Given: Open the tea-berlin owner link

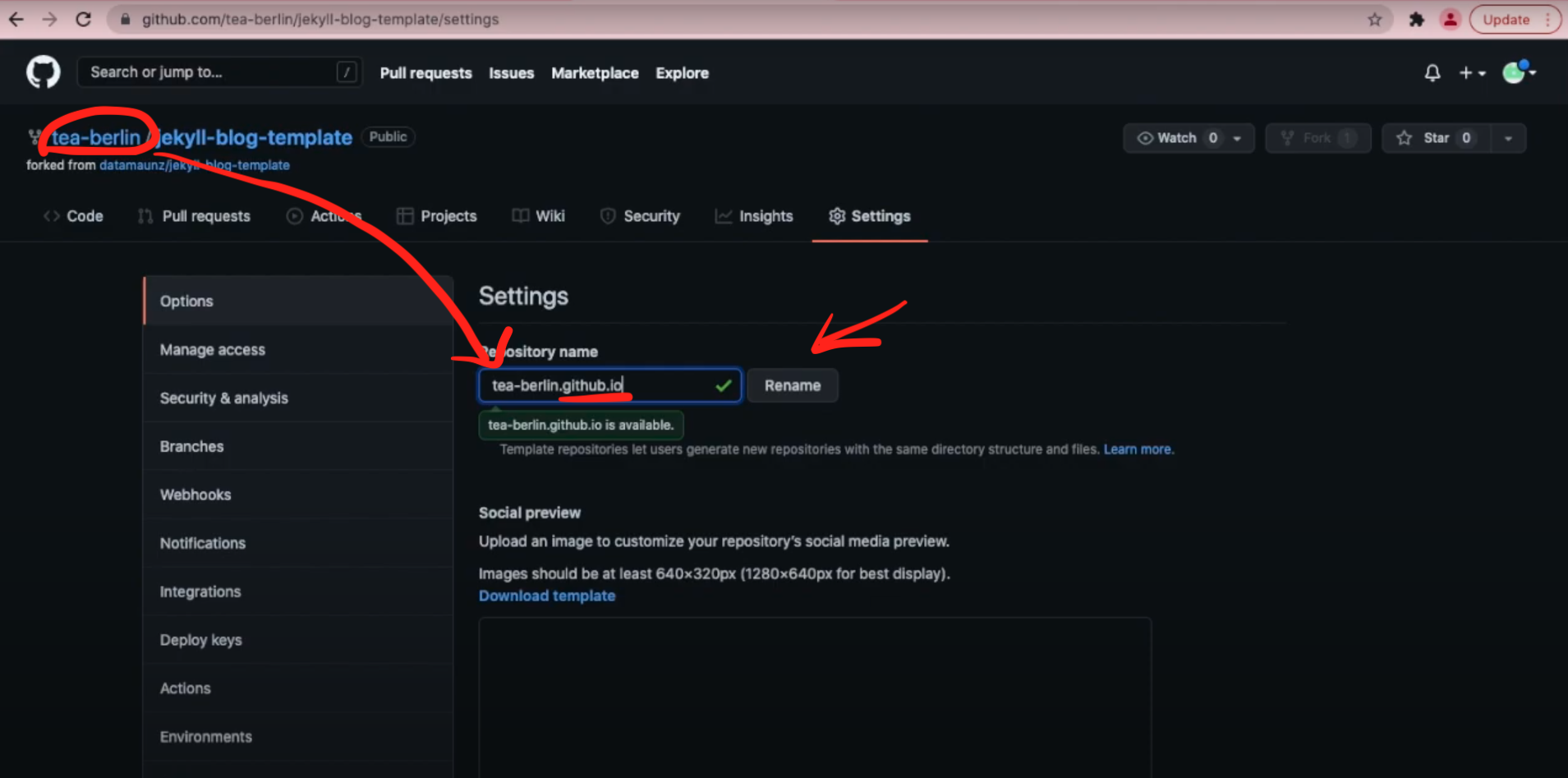Looking at the screenshot, I should coord(96,137).
